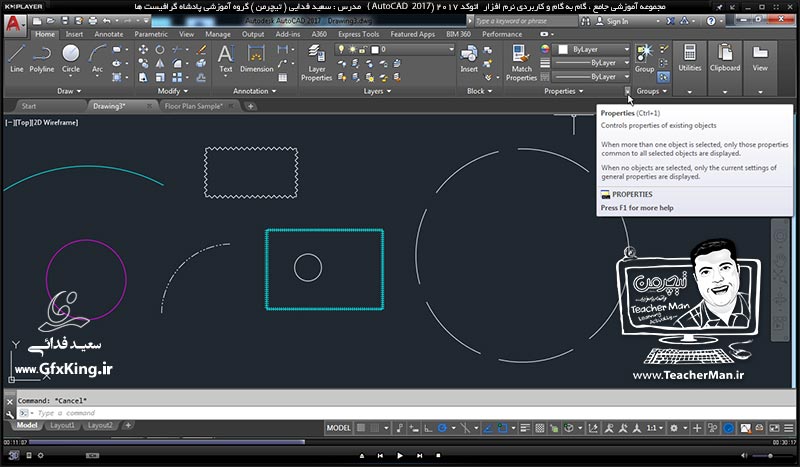Select the Polyline tool

point(41,58)
